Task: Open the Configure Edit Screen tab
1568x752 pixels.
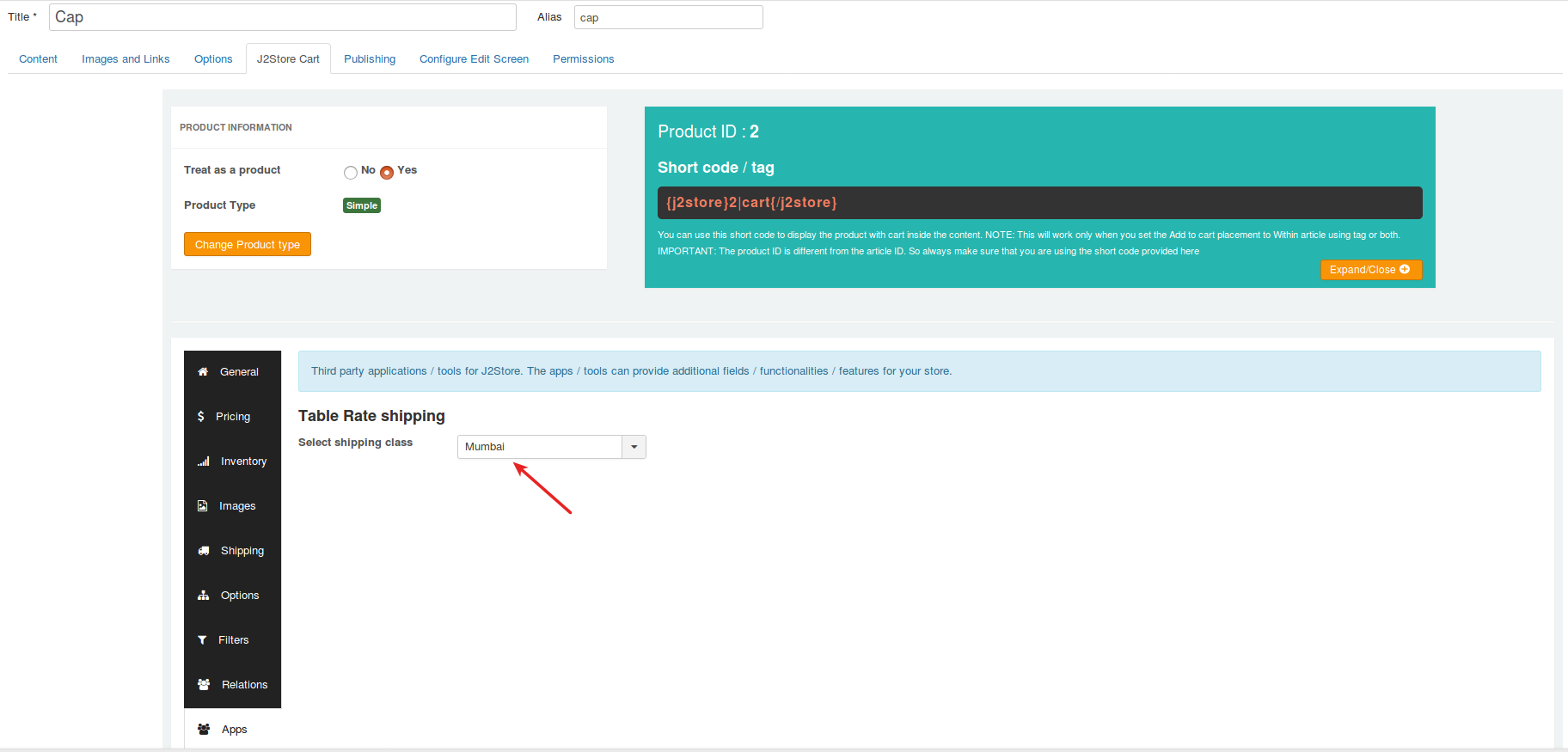Action: click(474, 59)
